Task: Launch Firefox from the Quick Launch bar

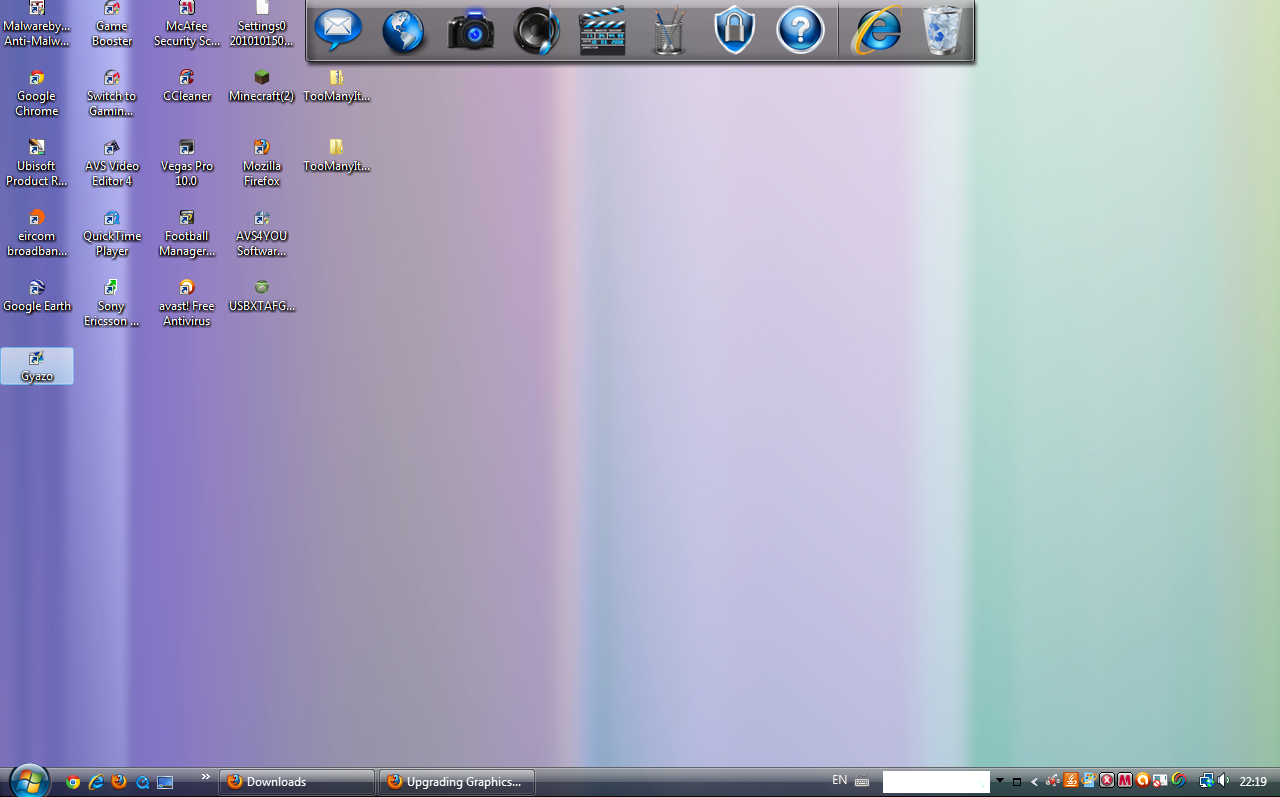Action: tap(119, 782)
